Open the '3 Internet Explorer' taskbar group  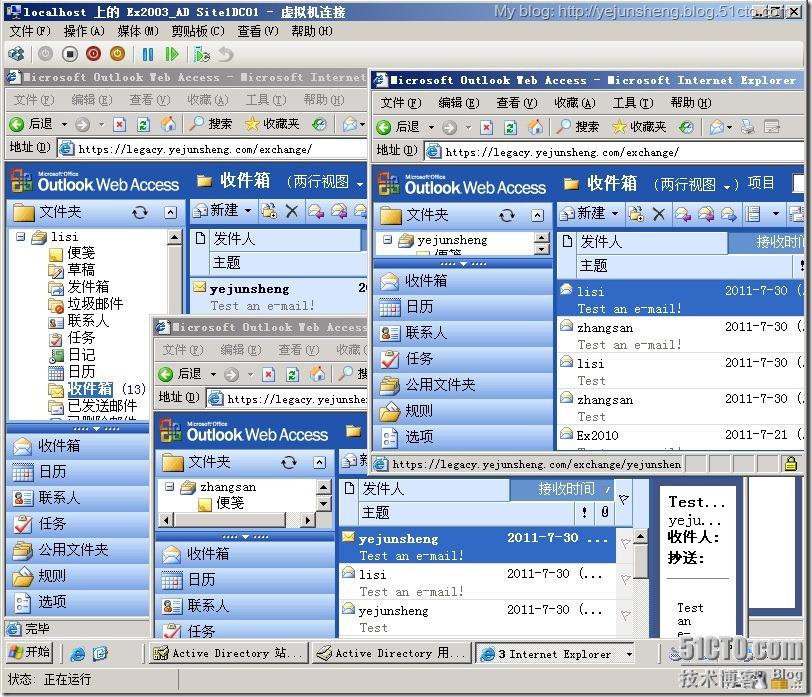(555, 654)
